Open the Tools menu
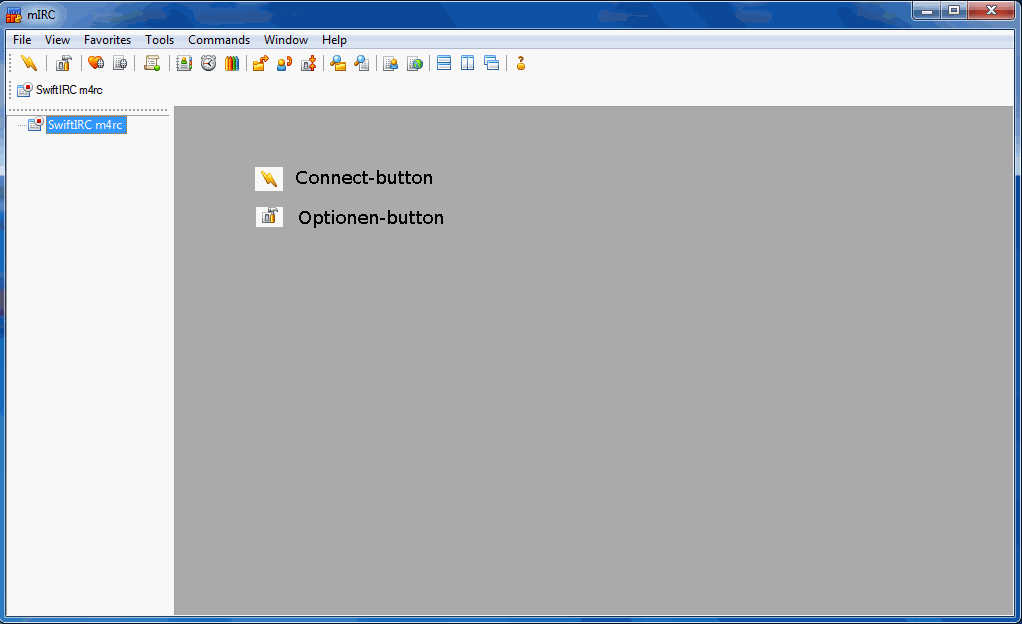1022x624 pixels. [x=160, y=40]
